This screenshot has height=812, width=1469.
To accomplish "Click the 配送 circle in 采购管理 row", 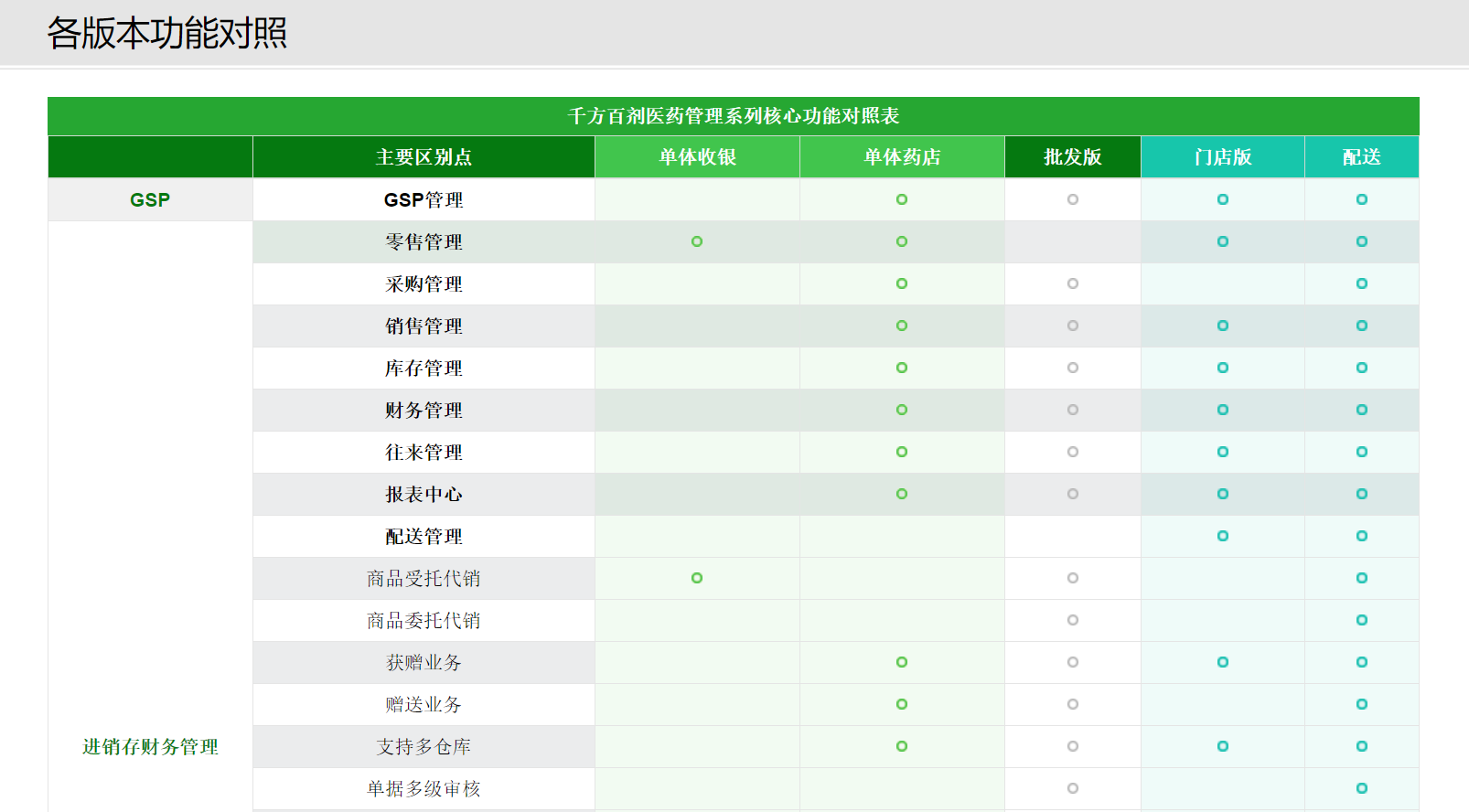I will point(1362,283).
